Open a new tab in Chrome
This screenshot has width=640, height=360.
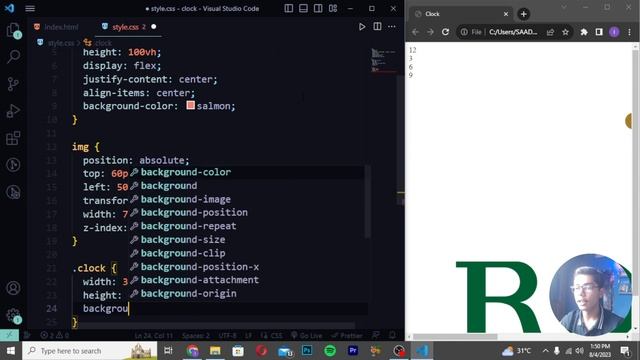[524, 14]
